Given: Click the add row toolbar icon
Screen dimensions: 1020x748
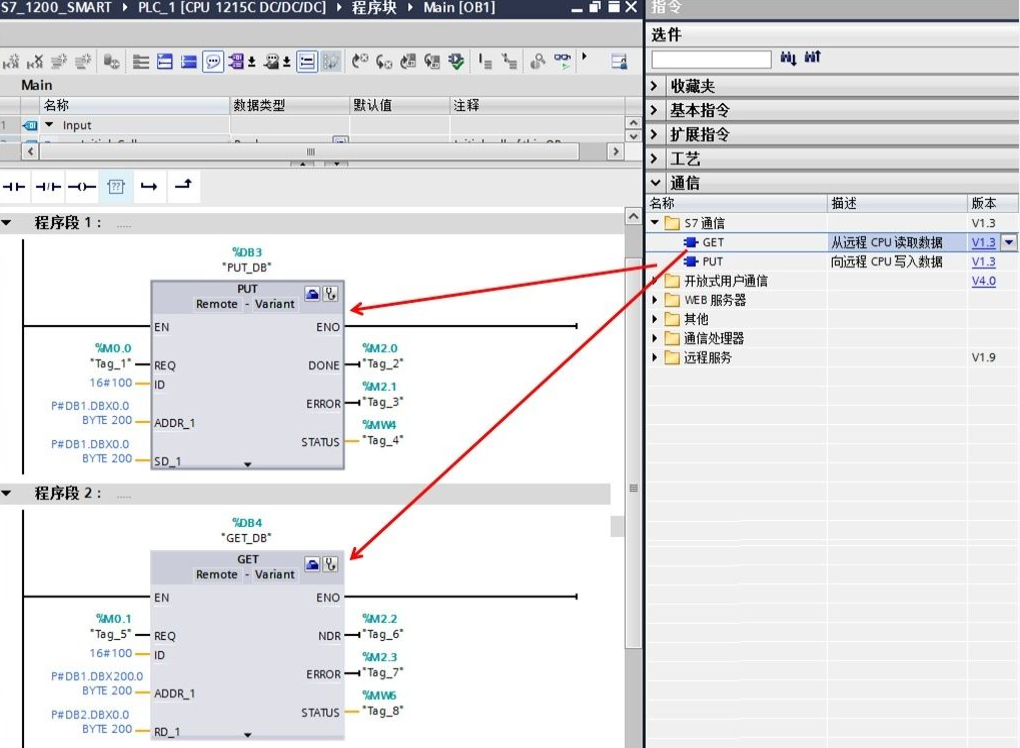Looking at the screenshot, I should [x=83, y=62].
